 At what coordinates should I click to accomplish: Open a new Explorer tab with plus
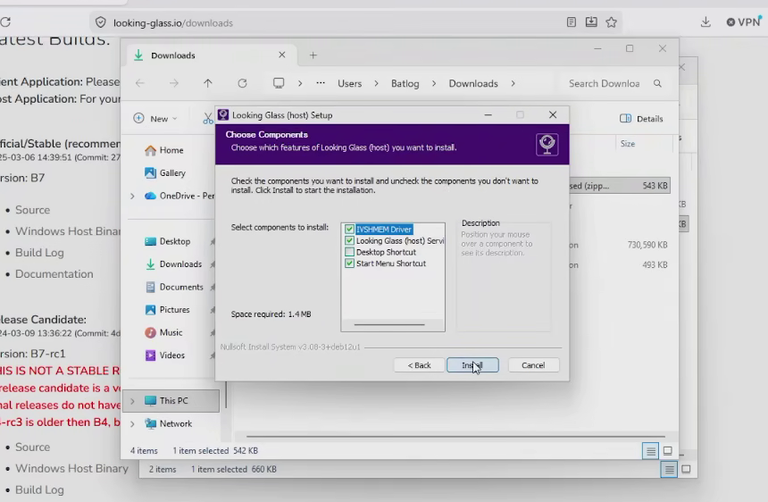(313, 55)
